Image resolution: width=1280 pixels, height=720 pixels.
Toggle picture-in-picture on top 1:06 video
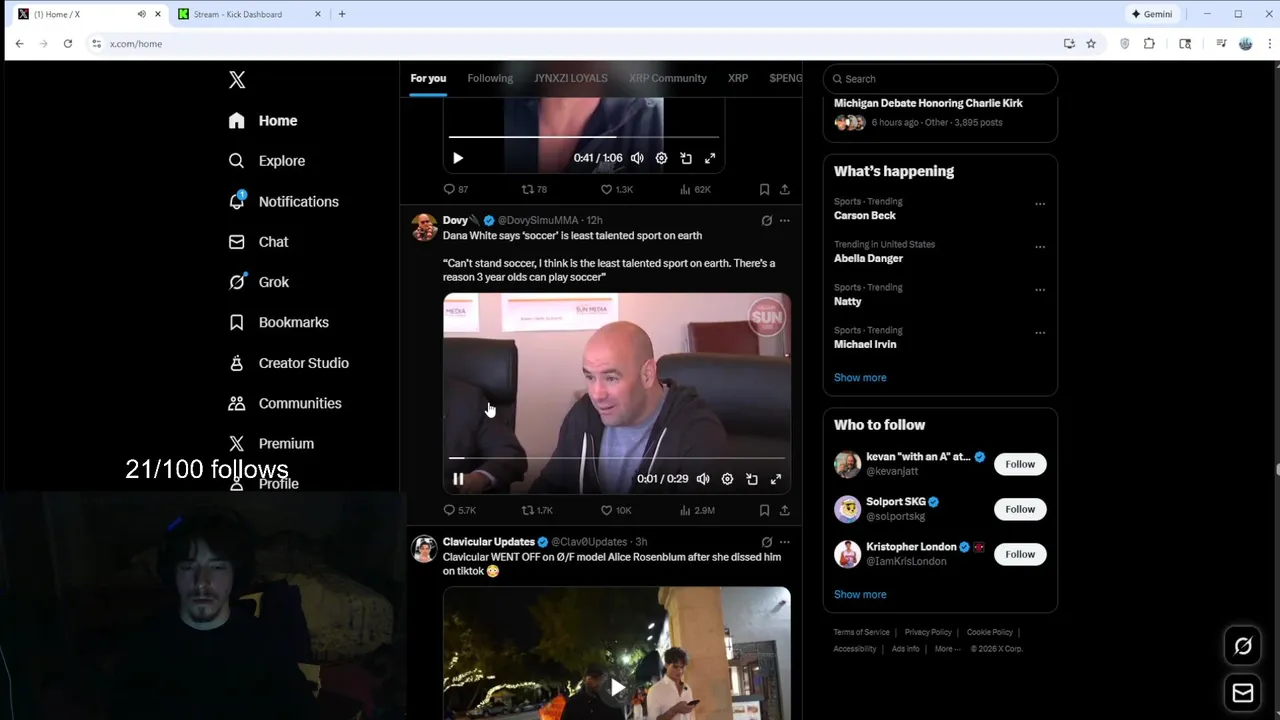pos(686,158)
